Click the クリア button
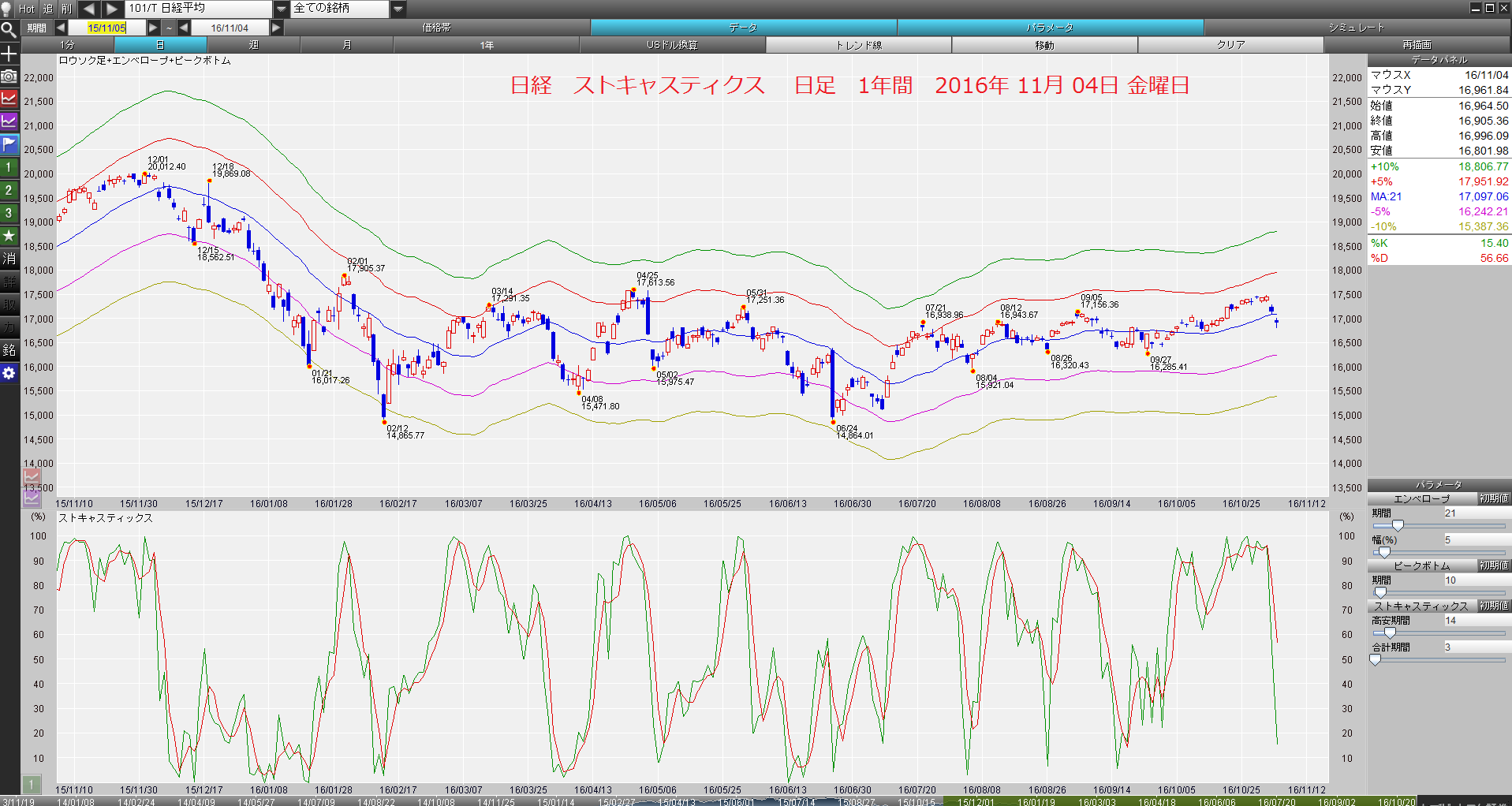 1230,45
